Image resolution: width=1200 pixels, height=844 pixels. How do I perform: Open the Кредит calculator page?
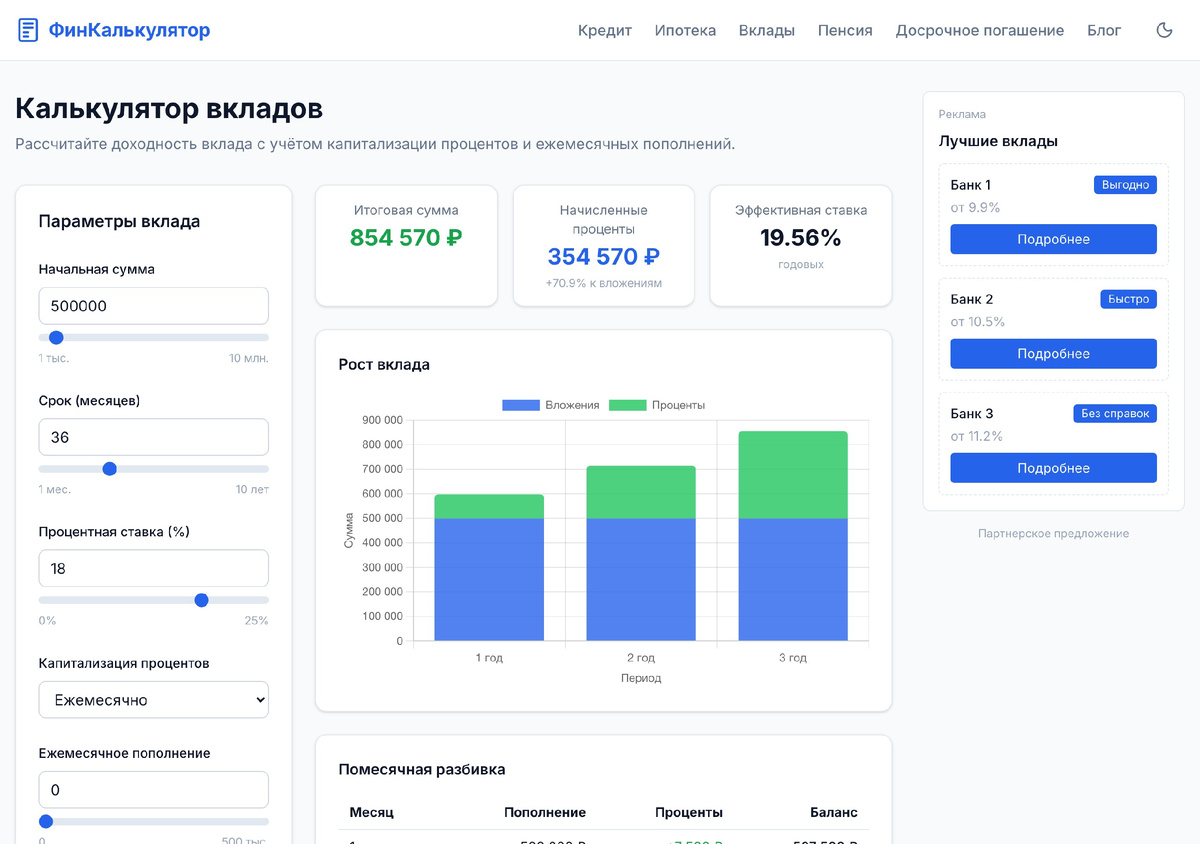click(605, 30)
